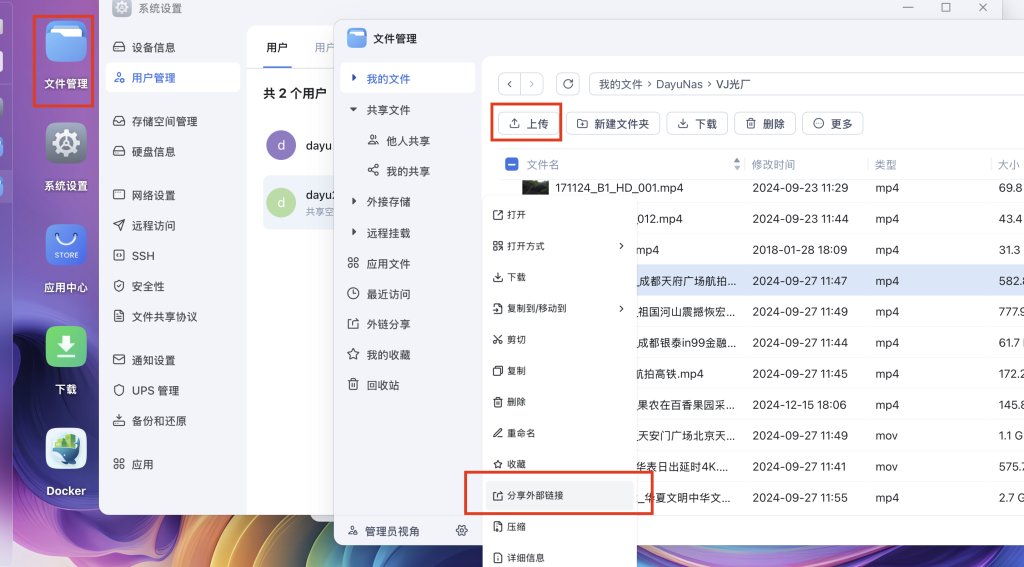This screenshot has height=567, width=1024.
Task: Click the 上传 button in the toolbar
Action: 528,124
